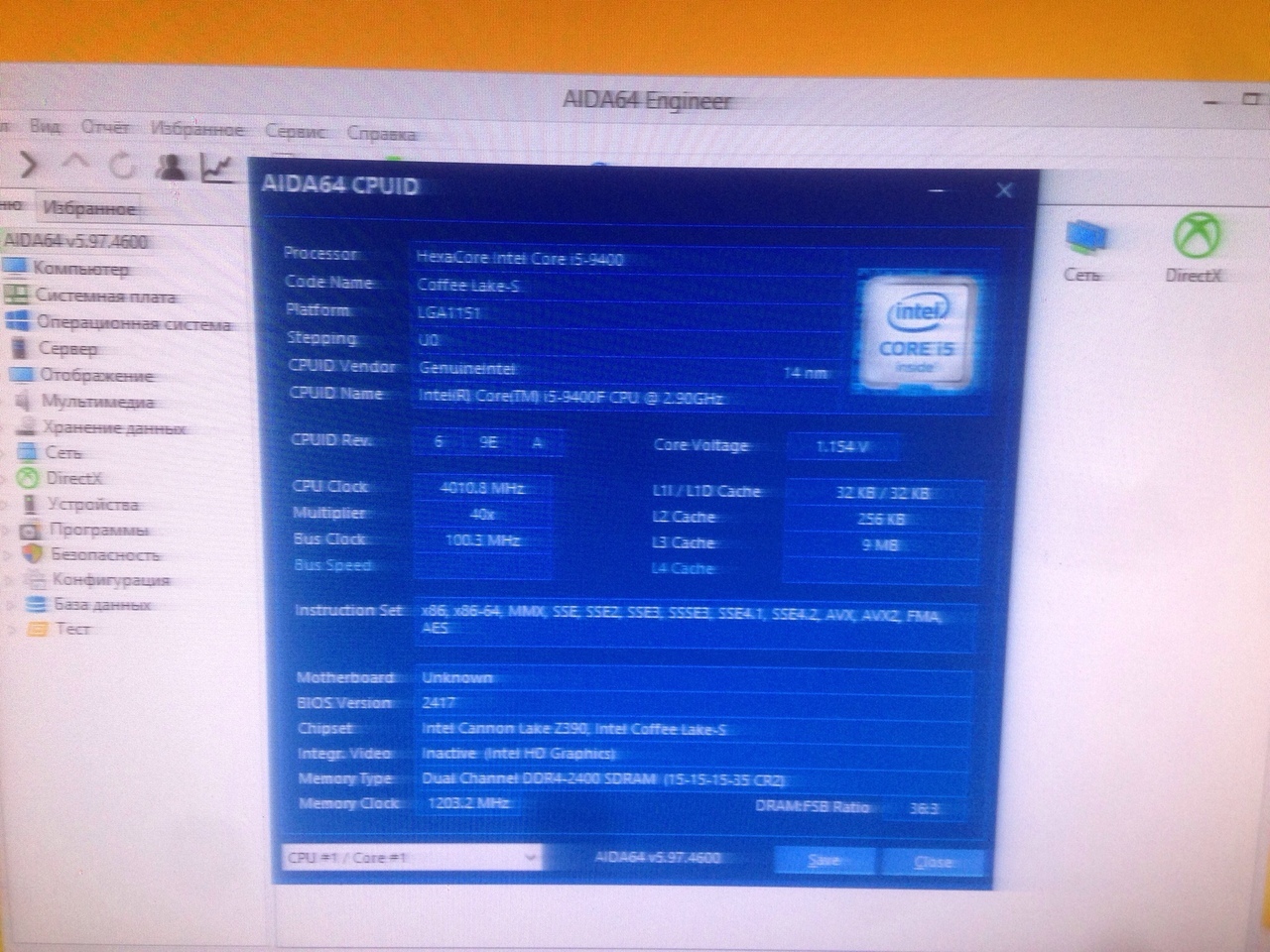Viewport: 1270px width, 952px height.
Task: Click the Instruction Set list field
Action: pos(696,627)
